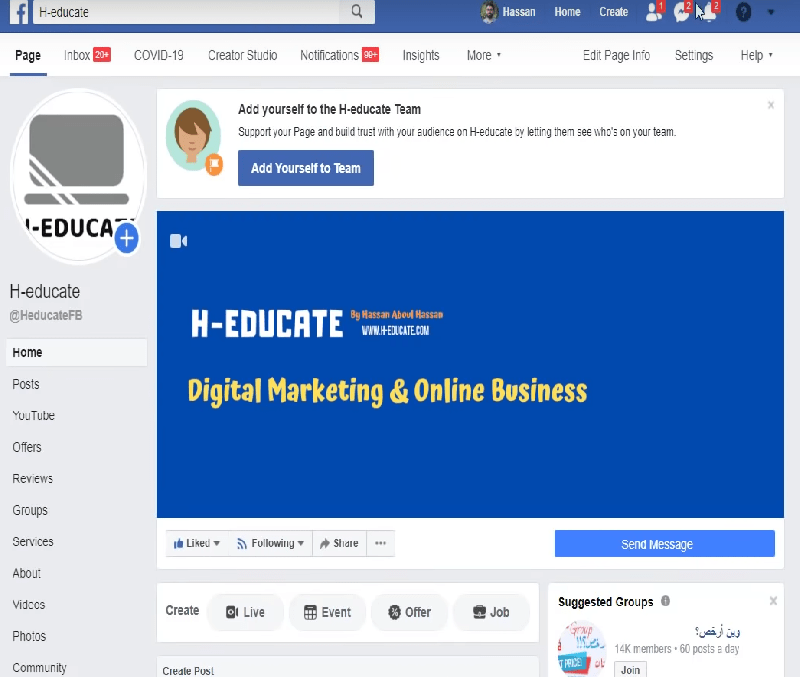Click the Hassan profile link
This screenshot has width=800, height=677.
click(519, 12)
